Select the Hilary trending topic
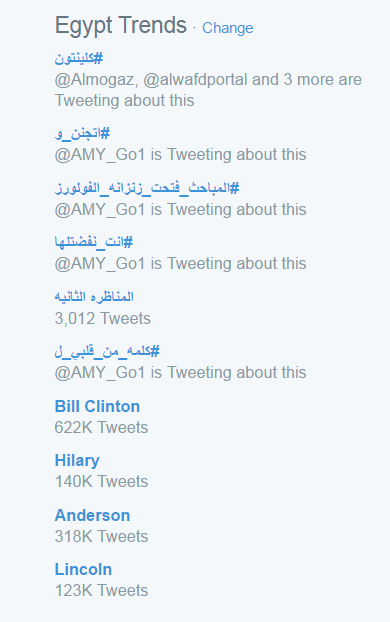 click(x=77, y=461)
